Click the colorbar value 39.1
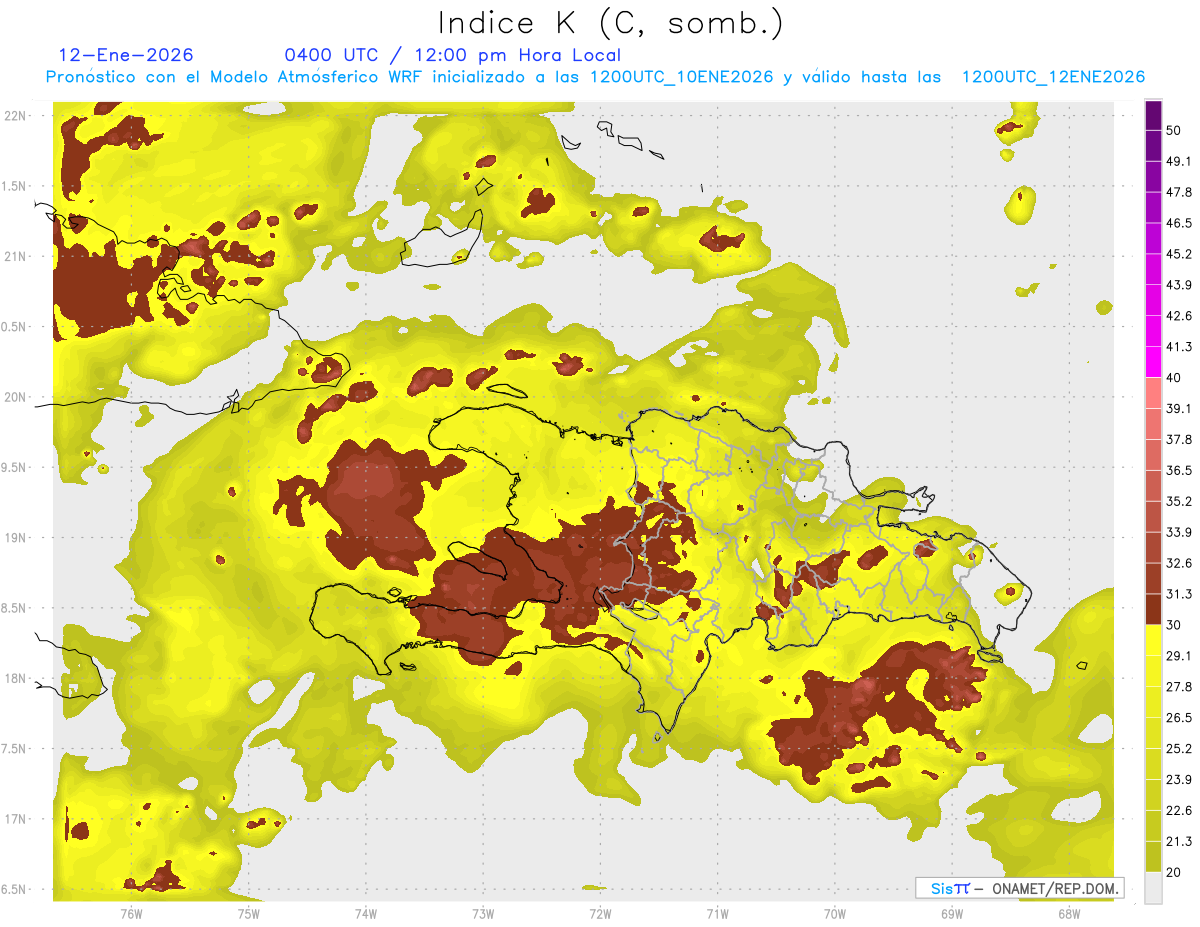The width and height of the screenshot is (1200, 927). [1178, 408]
